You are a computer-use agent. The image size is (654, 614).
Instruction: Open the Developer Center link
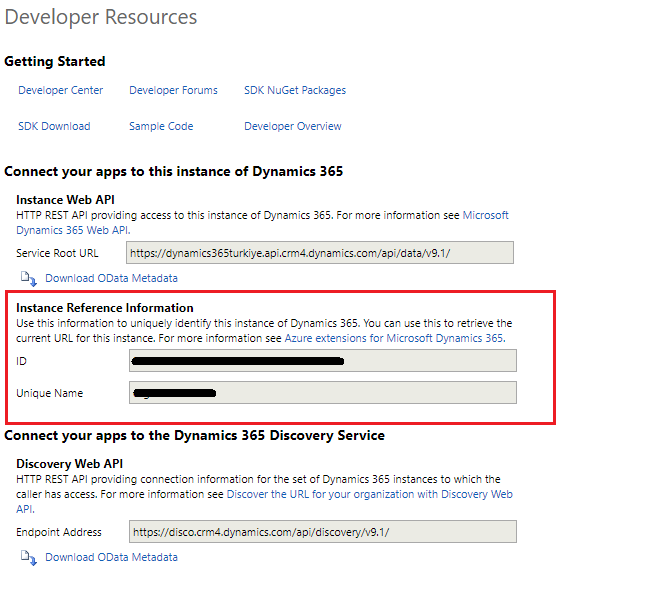(60, 90)
